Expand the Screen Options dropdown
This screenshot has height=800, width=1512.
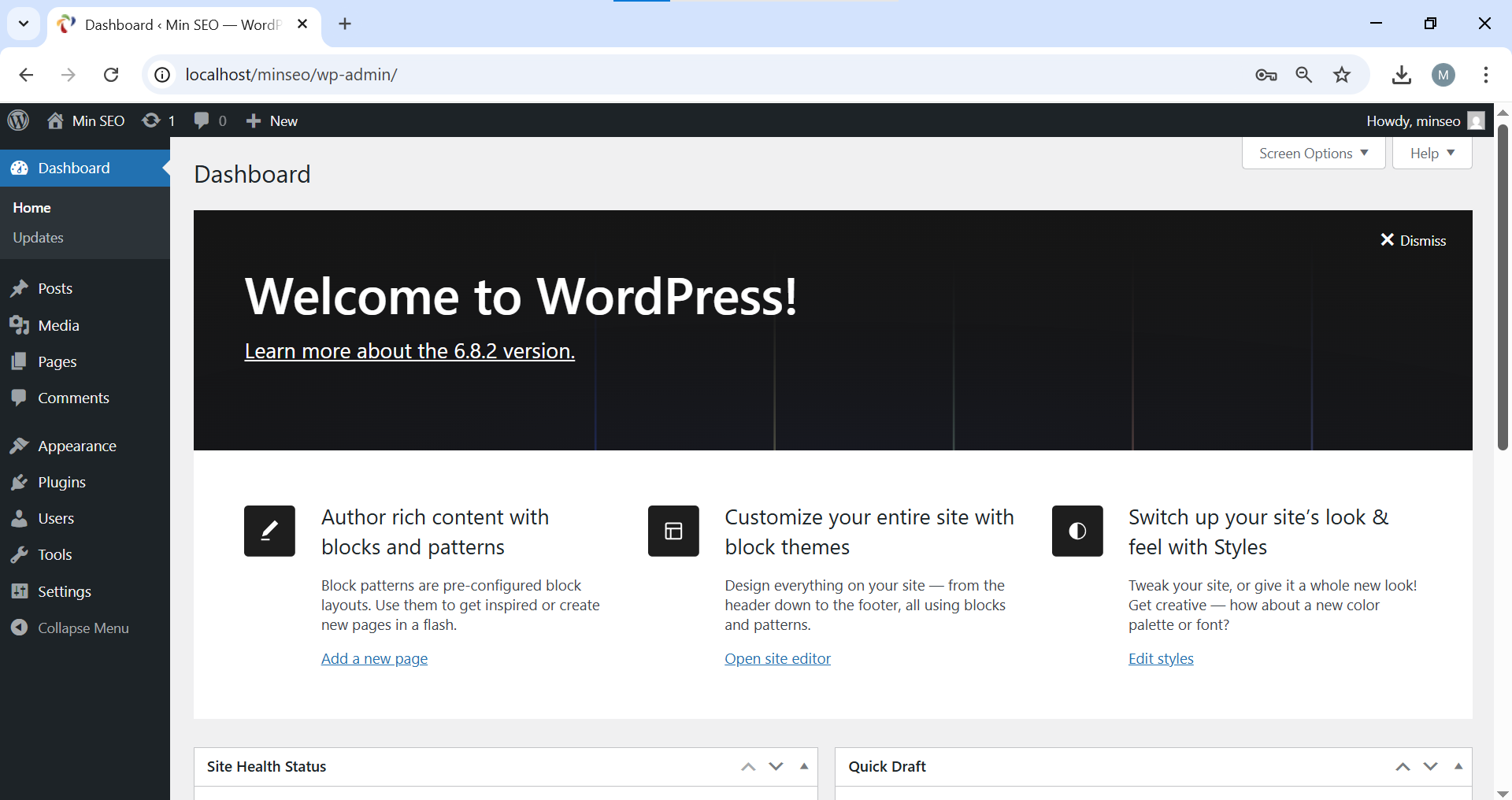click(x=1313, y=154)
